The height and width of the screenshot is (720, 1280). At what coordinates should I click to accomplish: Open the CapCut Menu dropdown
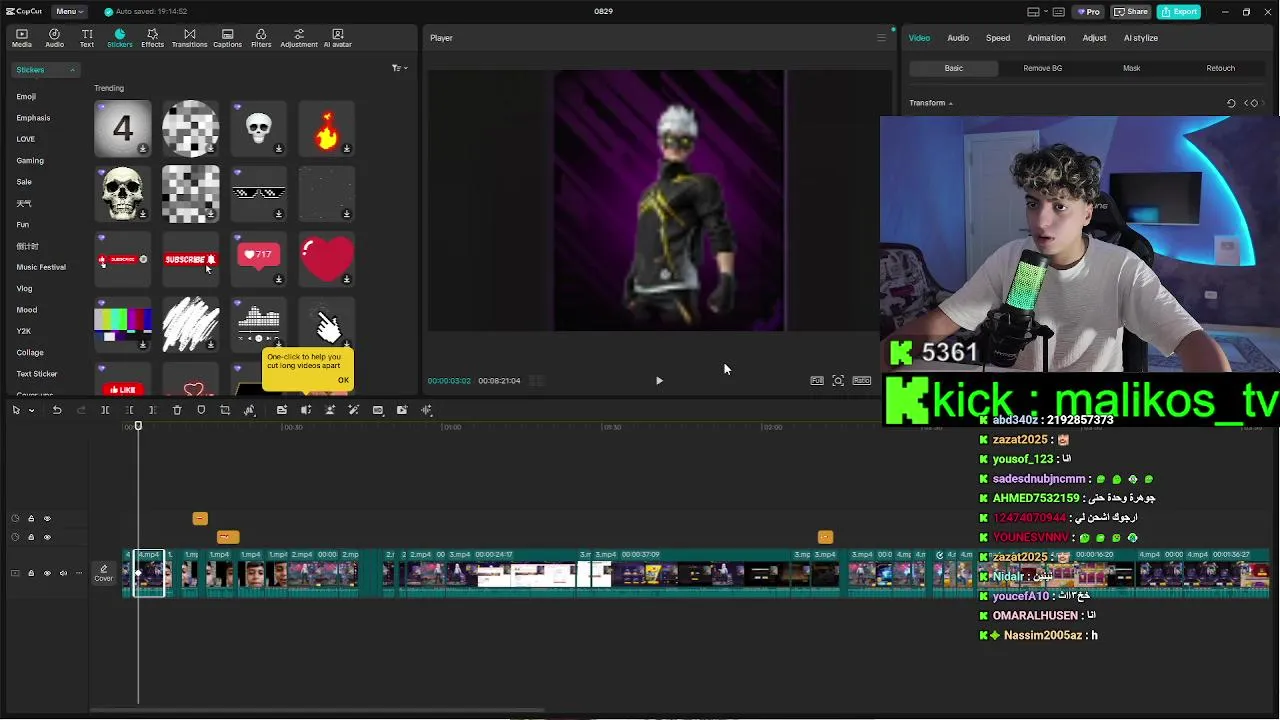point(68,11)
